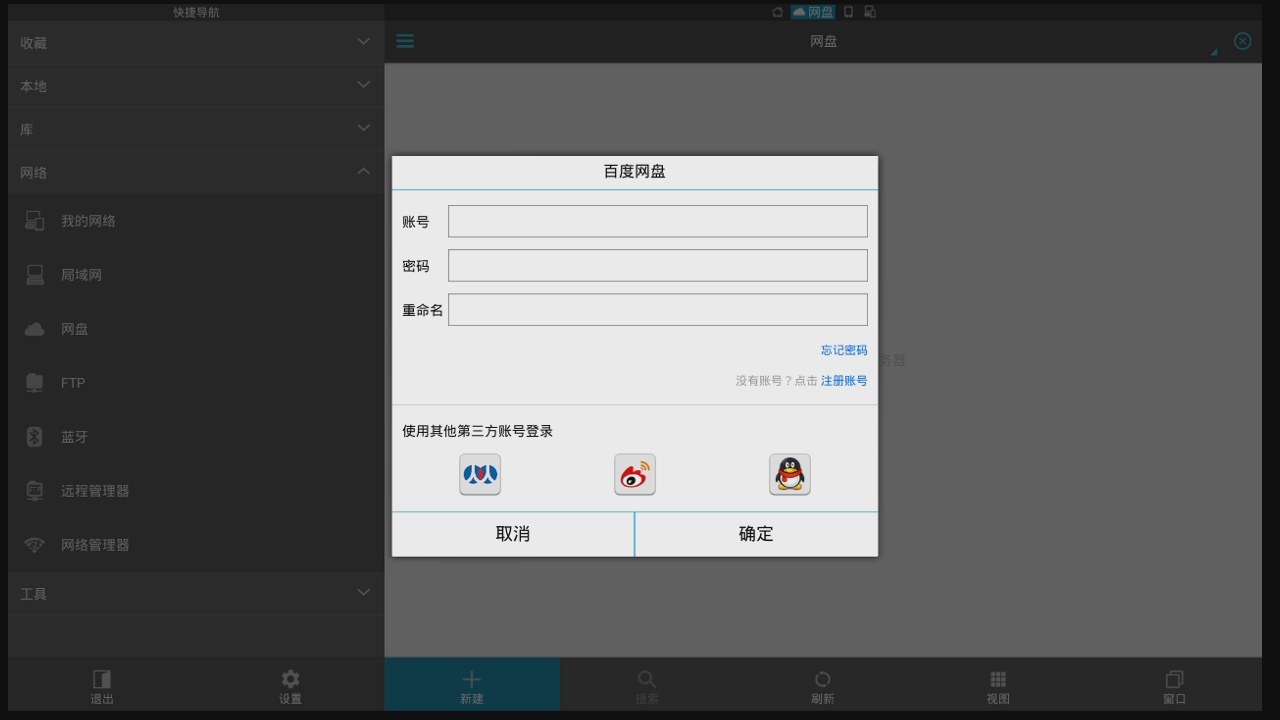Switch to the phone storage window tab
This screenshot has height=720, width=1280.
[848, 12]
